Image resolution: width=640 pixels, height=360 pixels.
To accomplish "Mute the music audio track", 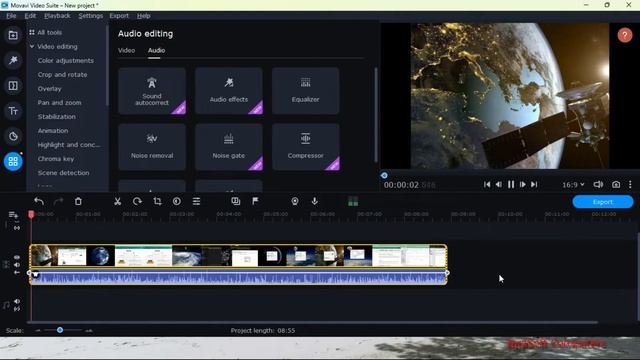I will click(x=17, y=301).
